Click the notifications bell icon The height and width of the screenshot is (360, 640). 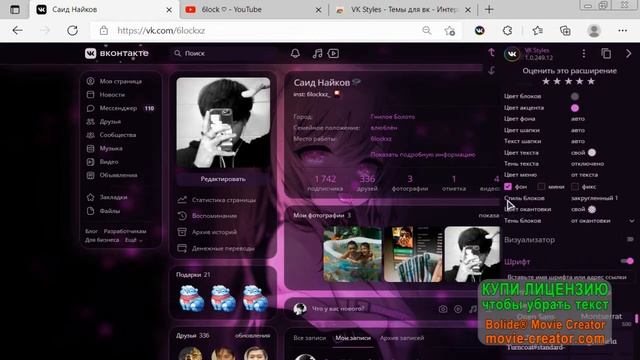click(295, 53)
